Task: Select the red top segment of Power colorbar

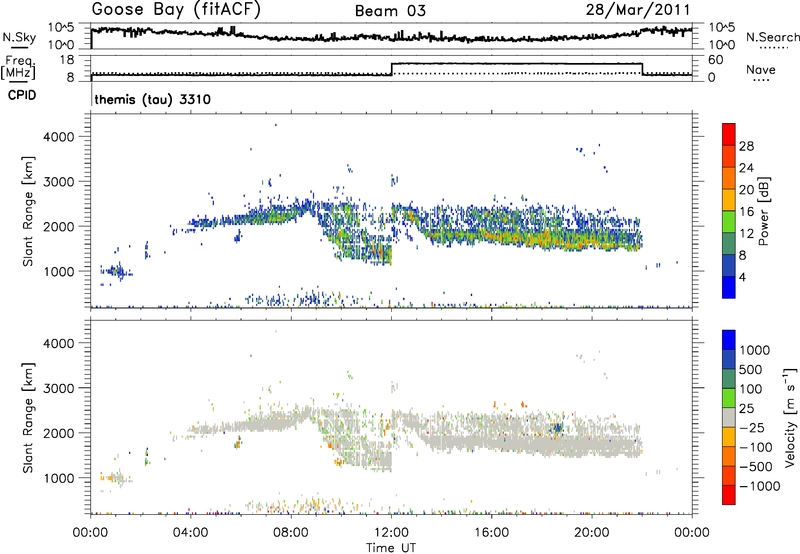Action: coord(729,134)
